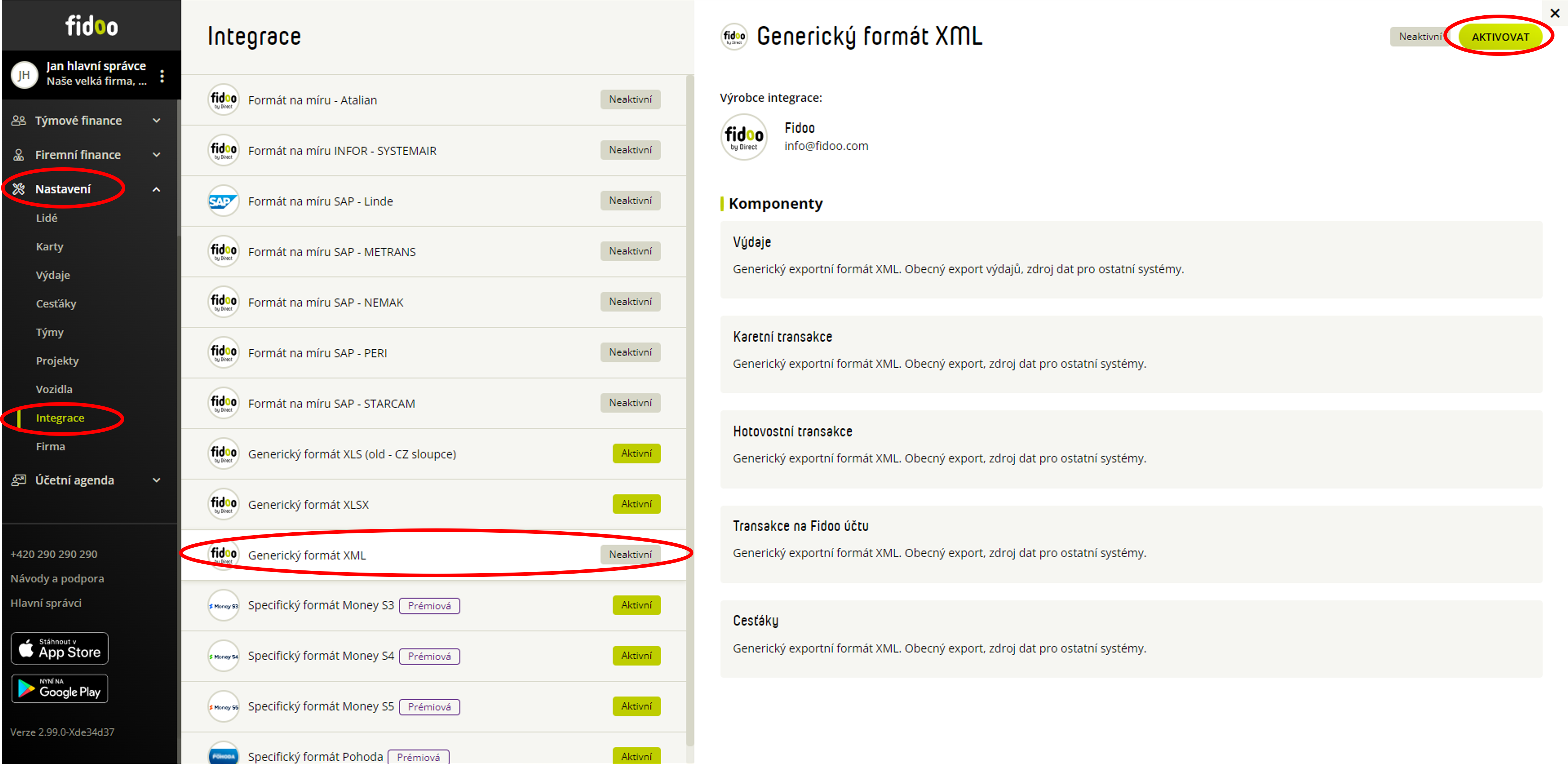
Task: Click the logo of Formát na míru SAP - PERI
Action: pyautogui.click(x=224, y=352)
